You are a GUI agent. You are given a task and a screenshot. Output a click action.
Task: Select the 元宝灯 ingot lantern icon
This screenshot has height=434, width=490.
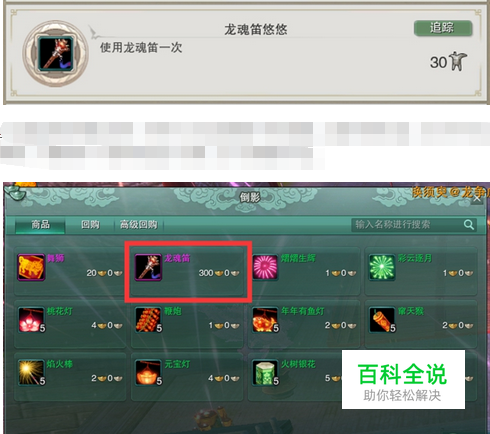[x=148, y=373]
